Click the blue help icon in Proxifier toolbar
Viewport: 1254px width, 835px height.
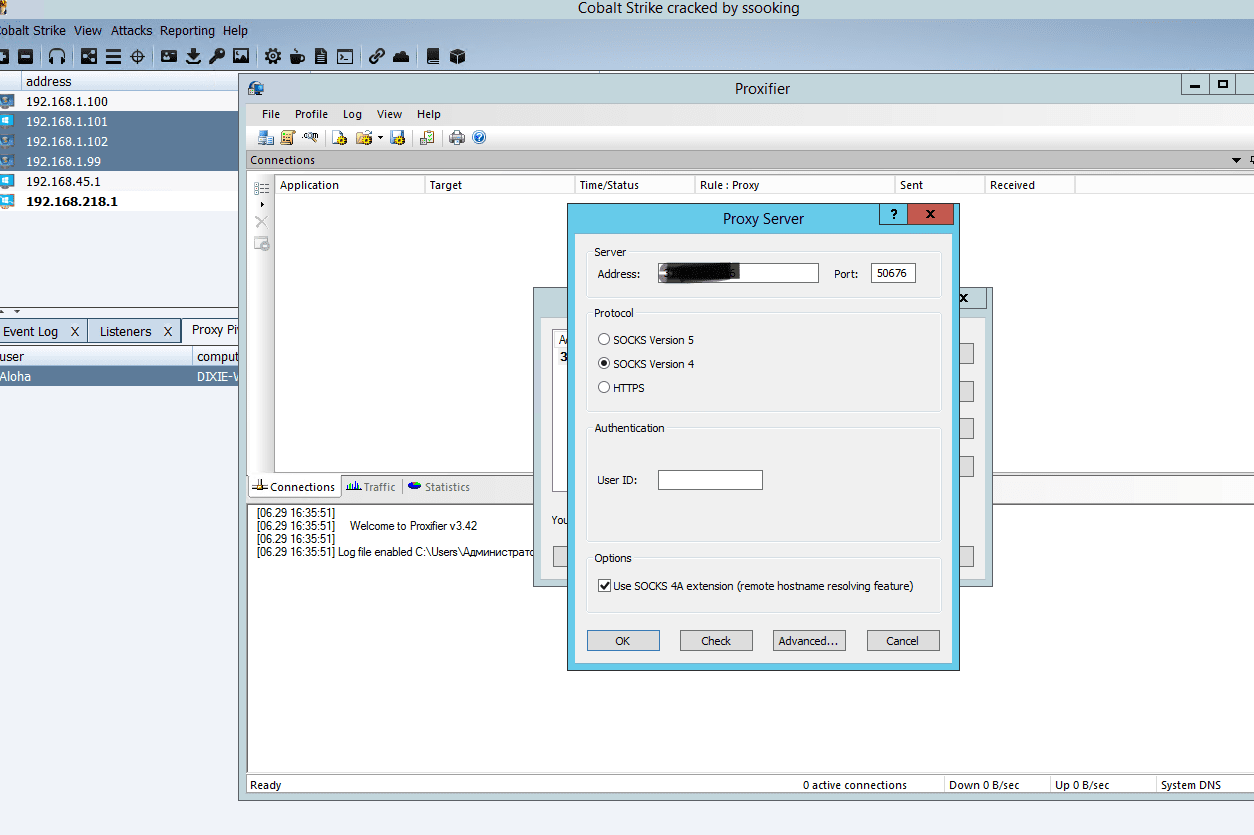point(479,138)
